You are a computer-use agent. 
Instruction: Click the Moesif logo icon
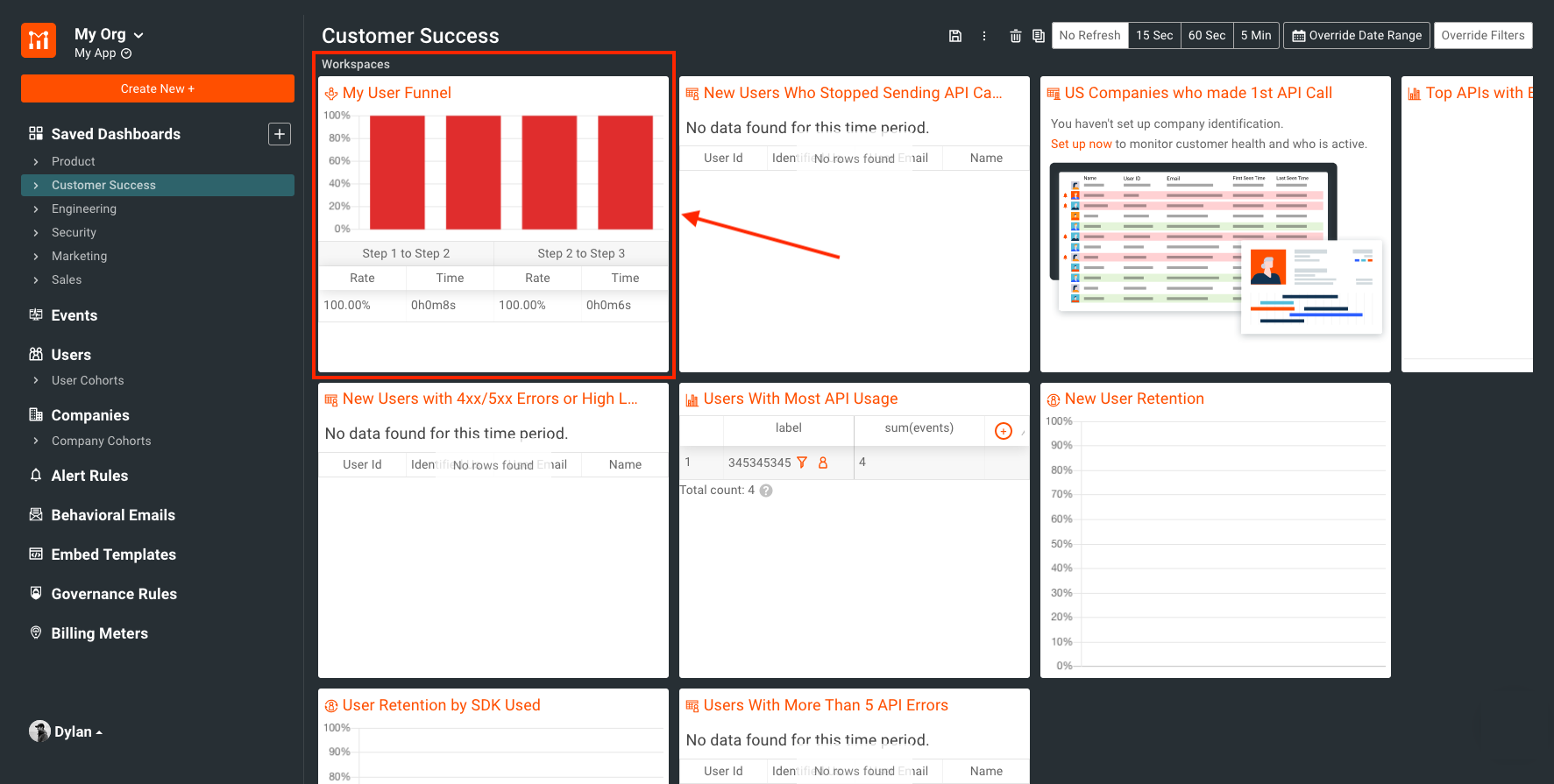[x=39, y=40]
